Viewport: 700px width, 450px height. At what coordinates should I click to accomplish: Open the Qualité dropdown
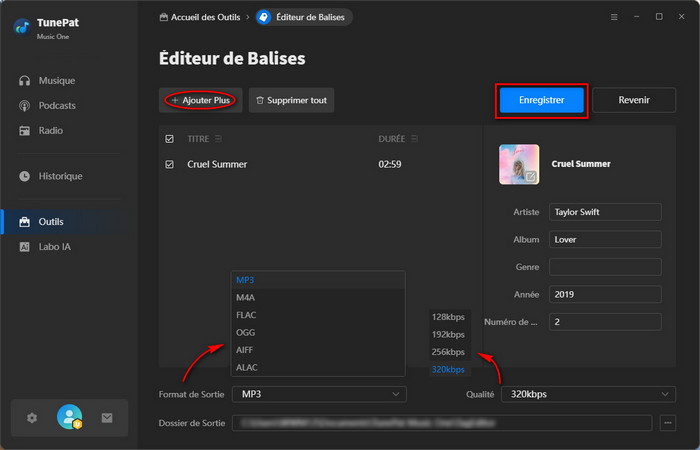(588, 395)
